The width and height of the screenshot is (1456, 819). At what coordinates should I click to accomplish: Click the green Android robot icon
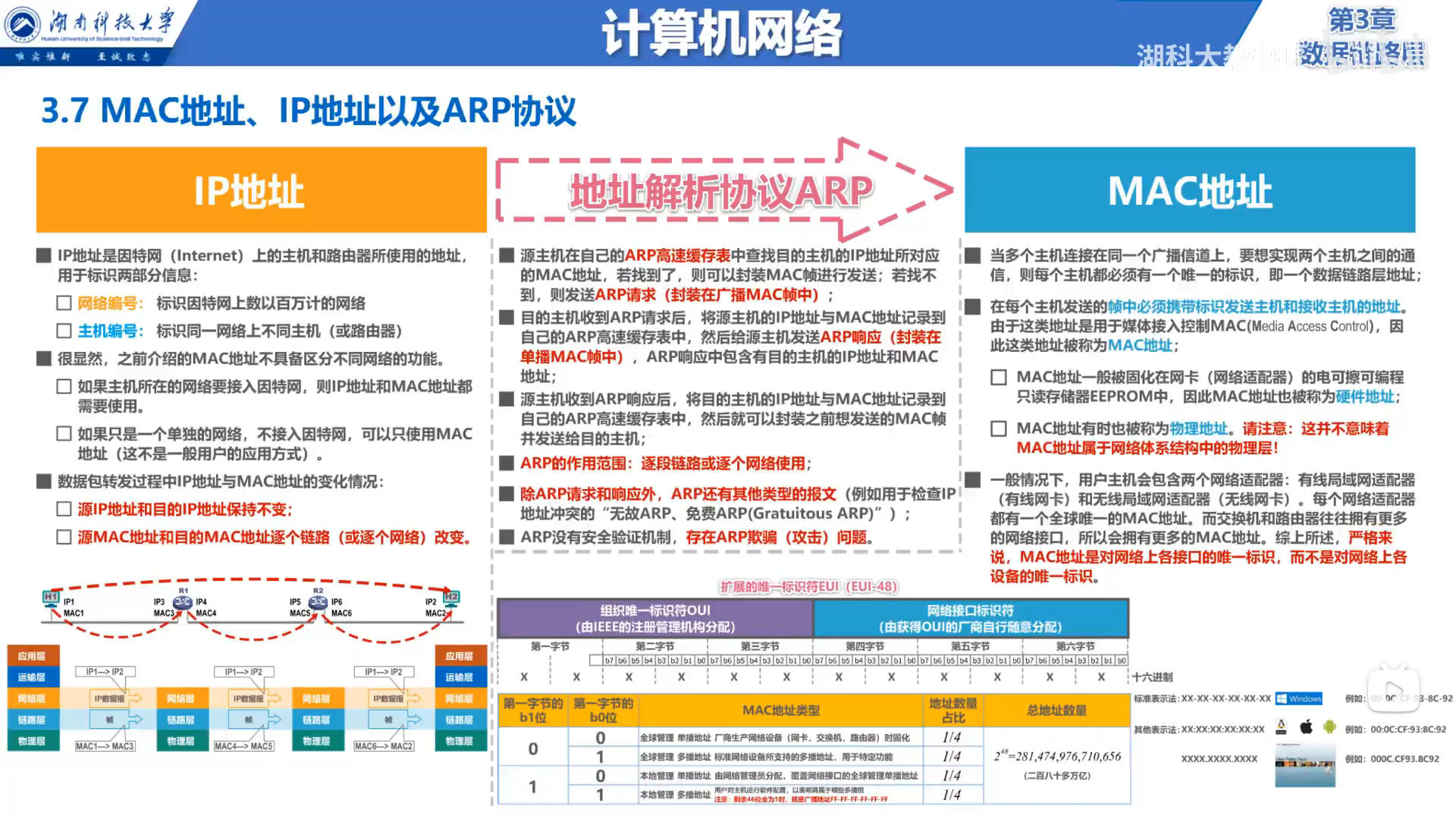tap(1329, 727)
